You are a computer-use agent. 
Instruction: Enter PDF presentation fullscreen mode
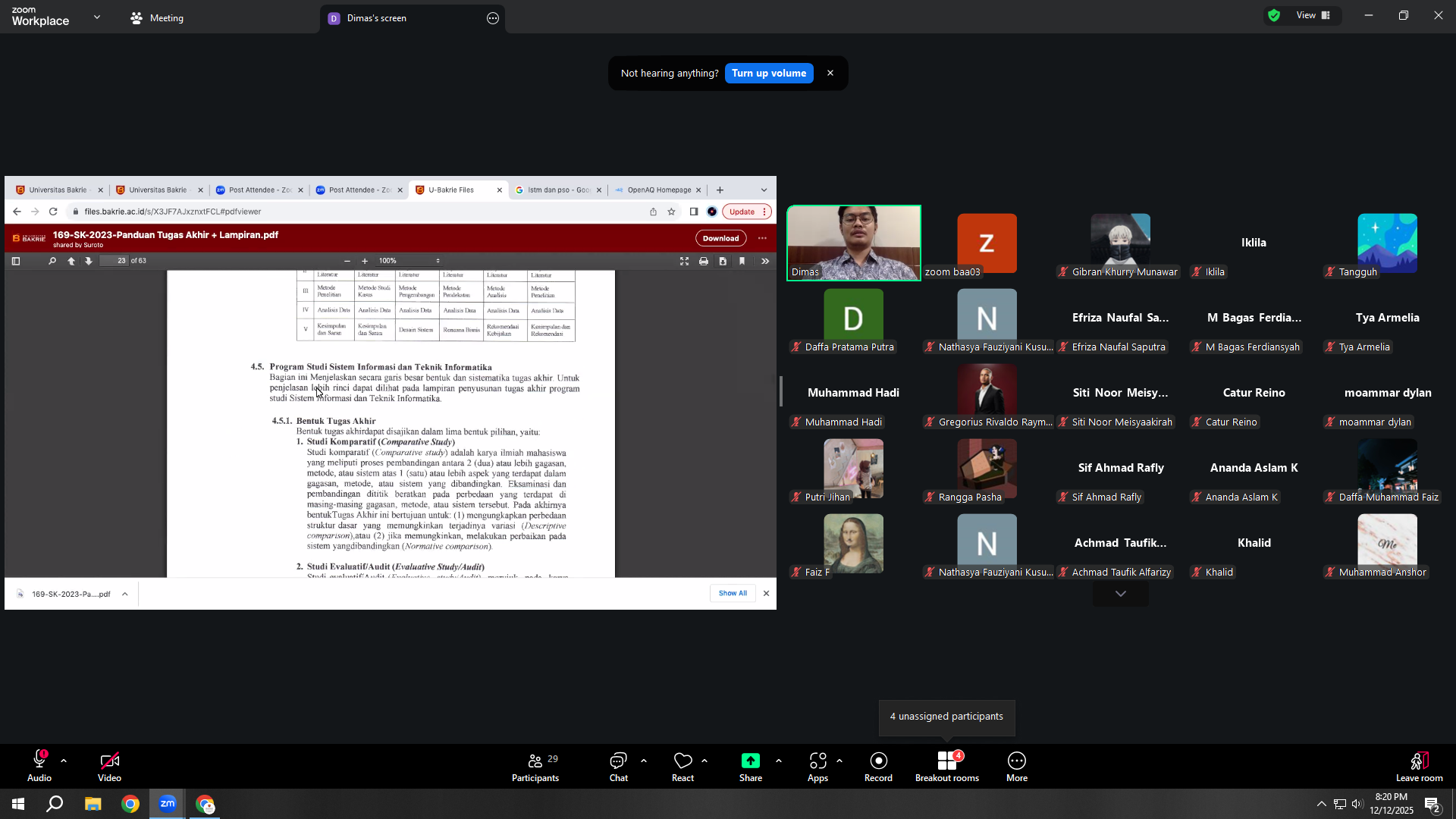684,261
